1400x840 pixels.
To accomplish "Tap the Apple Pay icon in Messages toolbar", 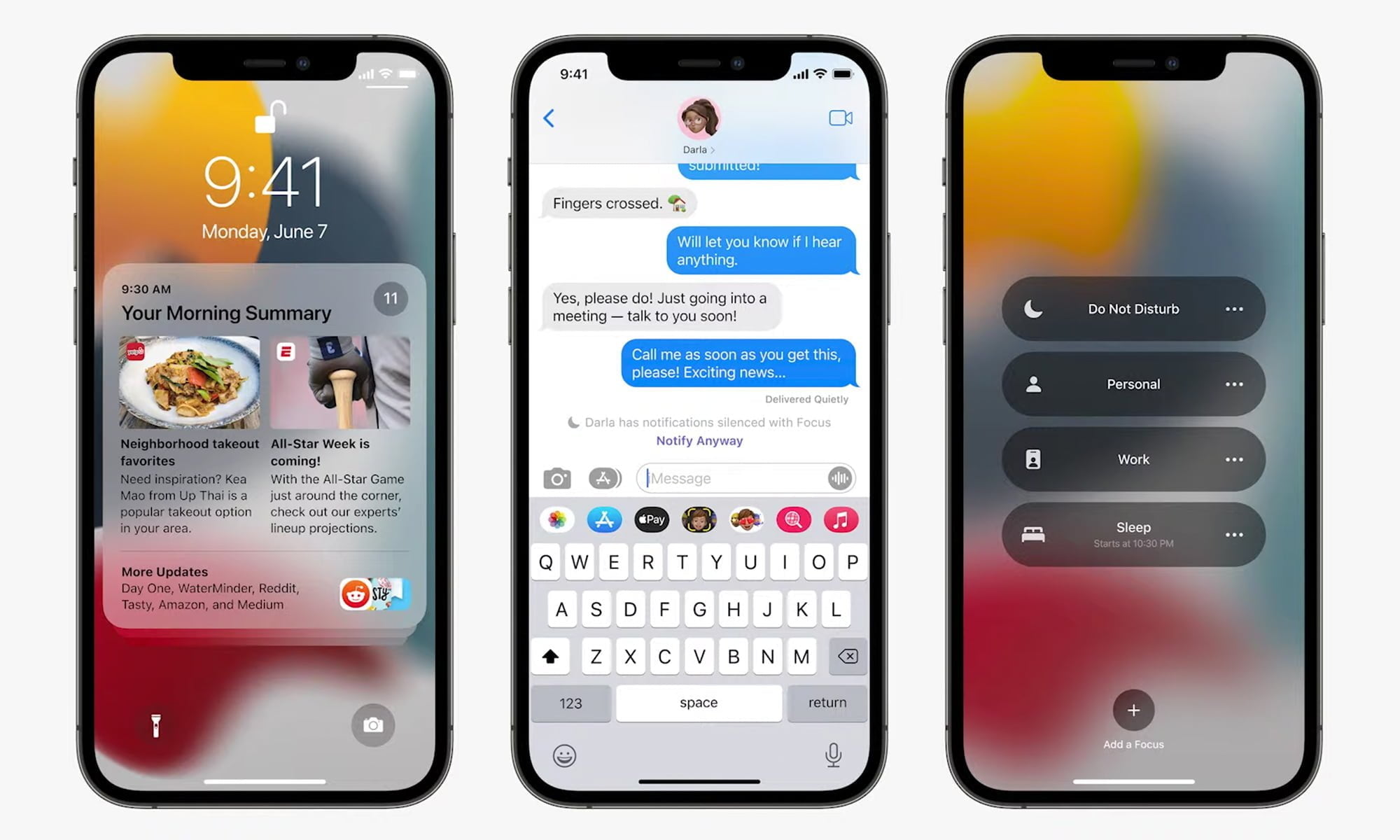I will (x=649, y=519).
